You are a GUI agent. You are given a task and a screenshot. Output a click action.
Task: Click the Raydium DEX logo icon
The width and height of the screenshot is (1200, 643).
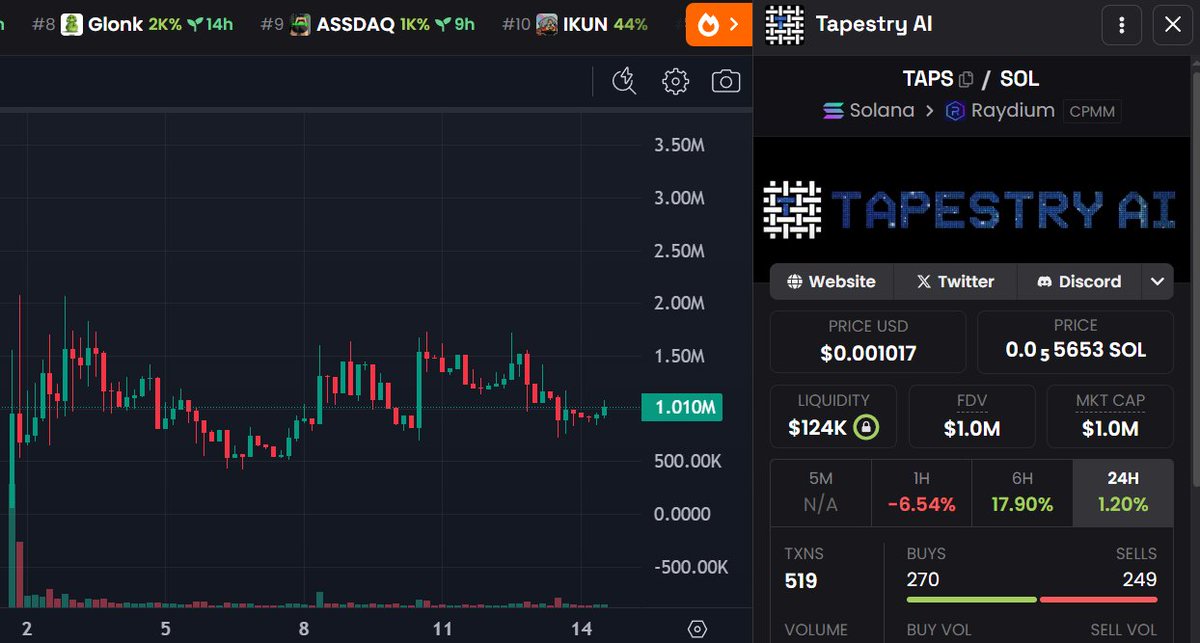coord(954,111)
